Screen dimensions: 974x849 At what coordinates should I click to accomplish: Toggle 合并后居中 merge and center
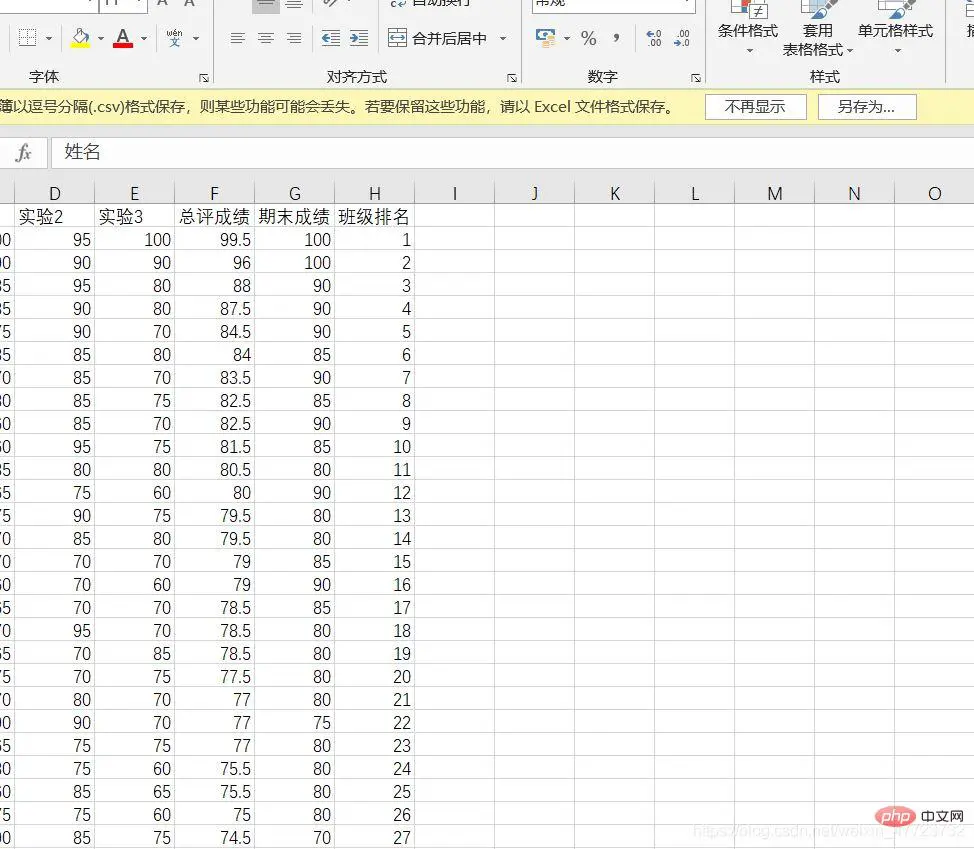click(439, 38)
